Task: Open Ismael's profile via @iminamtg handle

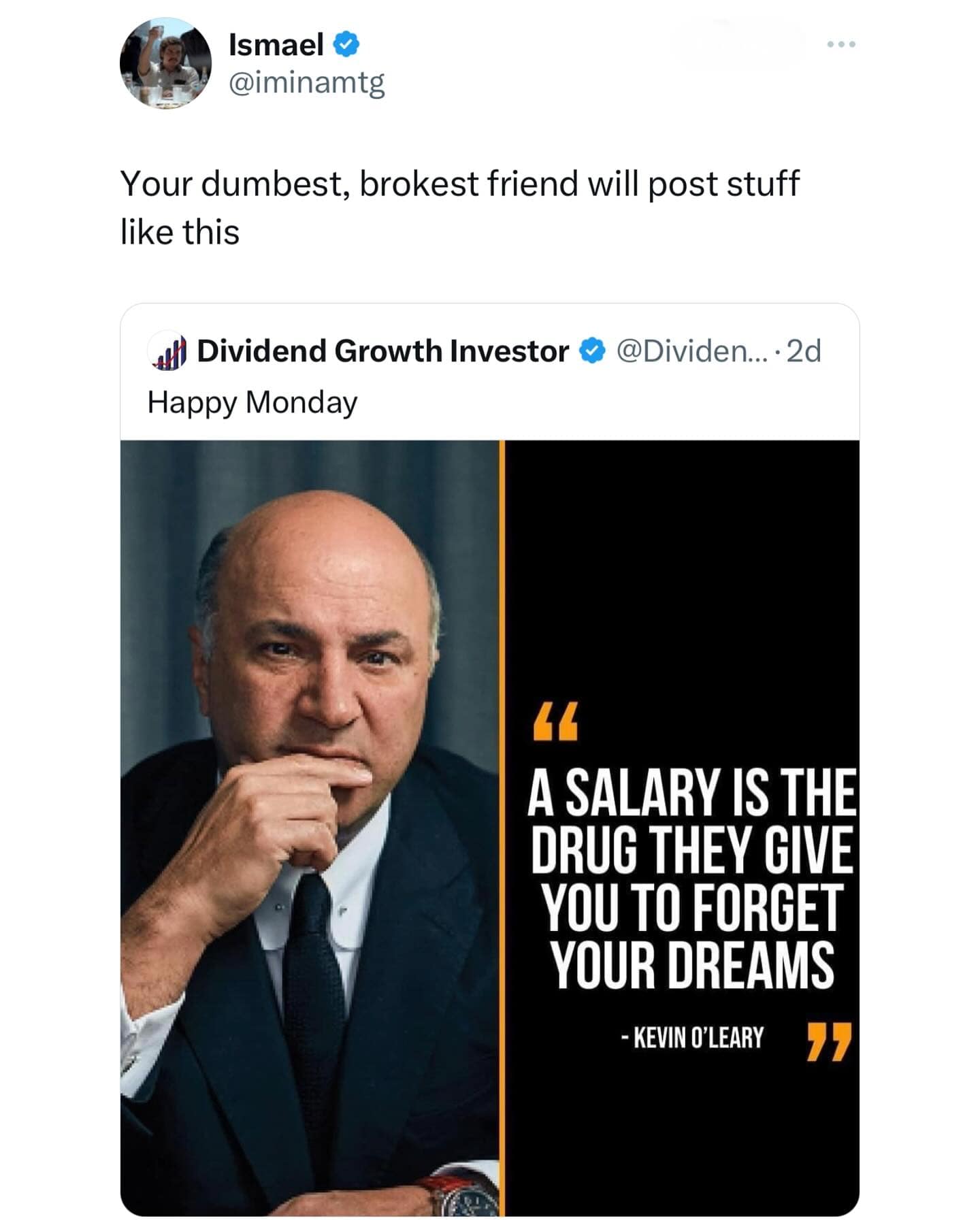Action: point(308,82)
